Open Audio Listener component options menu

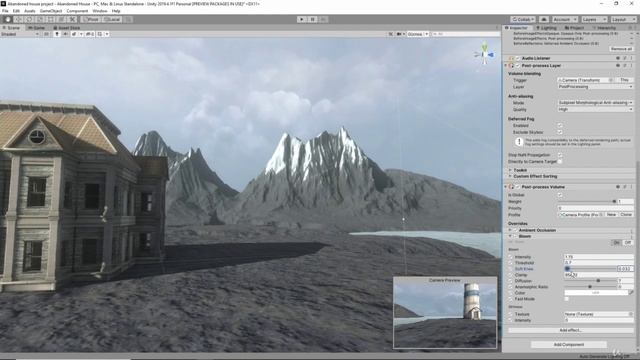(x=631, y=58)
